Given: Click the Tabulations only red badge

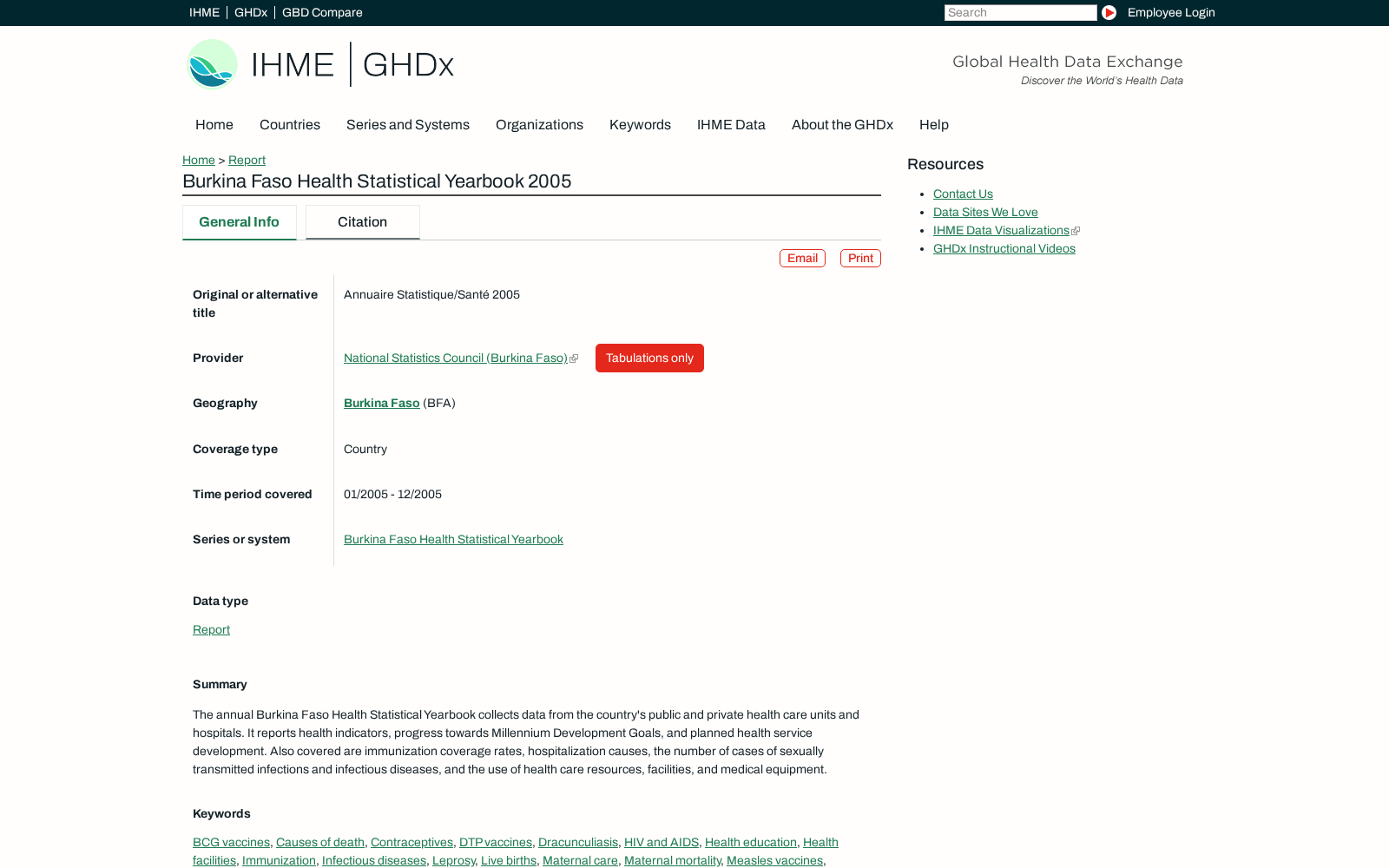Looking at the screenshot, I should (x=649, y=358).
